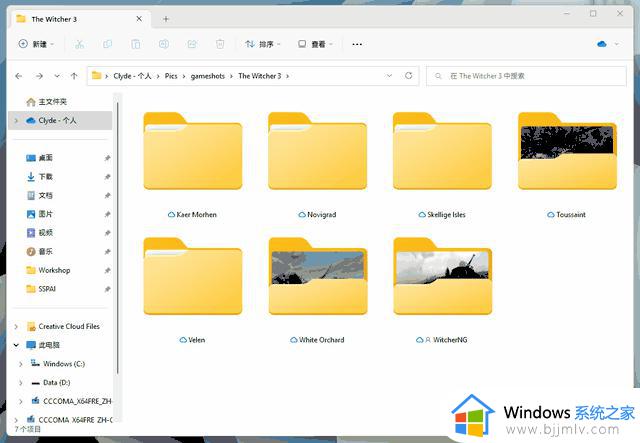
Task: Add a new tab with plus
Action: [x=166, y=19]
